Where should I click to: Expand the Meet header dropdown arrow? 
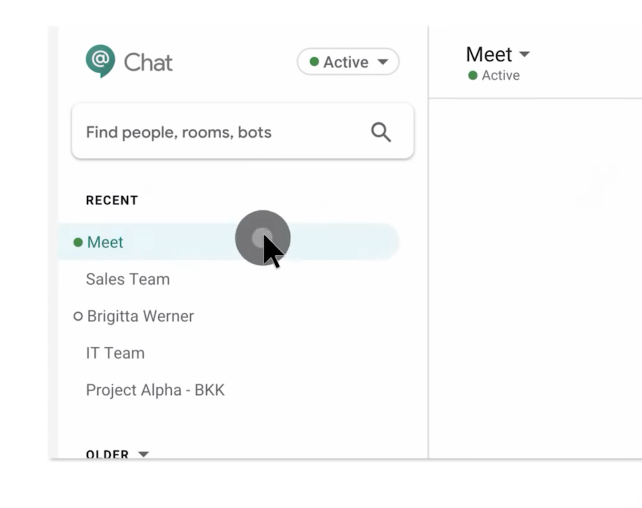tap(524, 54)
